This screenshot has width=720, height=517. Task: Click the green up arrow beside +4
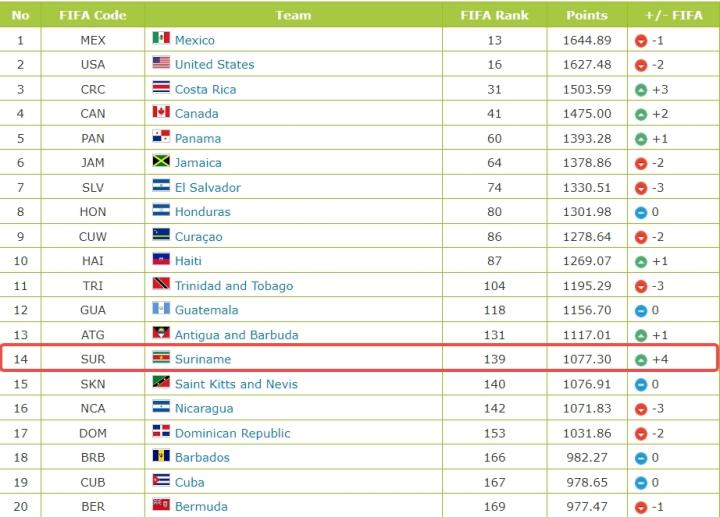pos(640,359)
